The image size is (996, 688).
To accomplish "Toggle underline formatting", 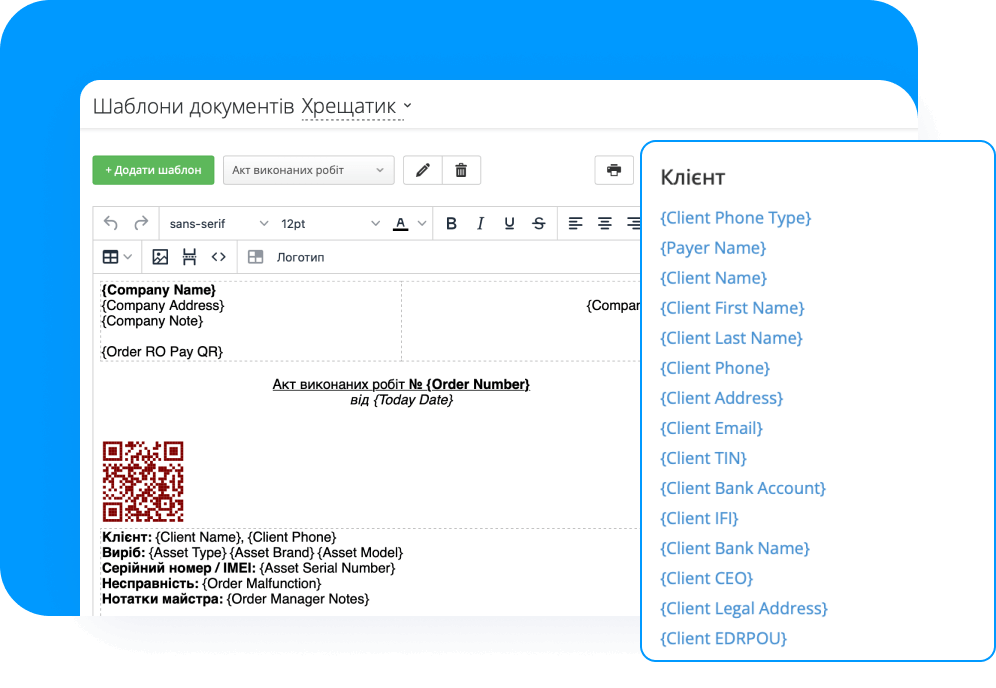I will click(x=509, y=223).
